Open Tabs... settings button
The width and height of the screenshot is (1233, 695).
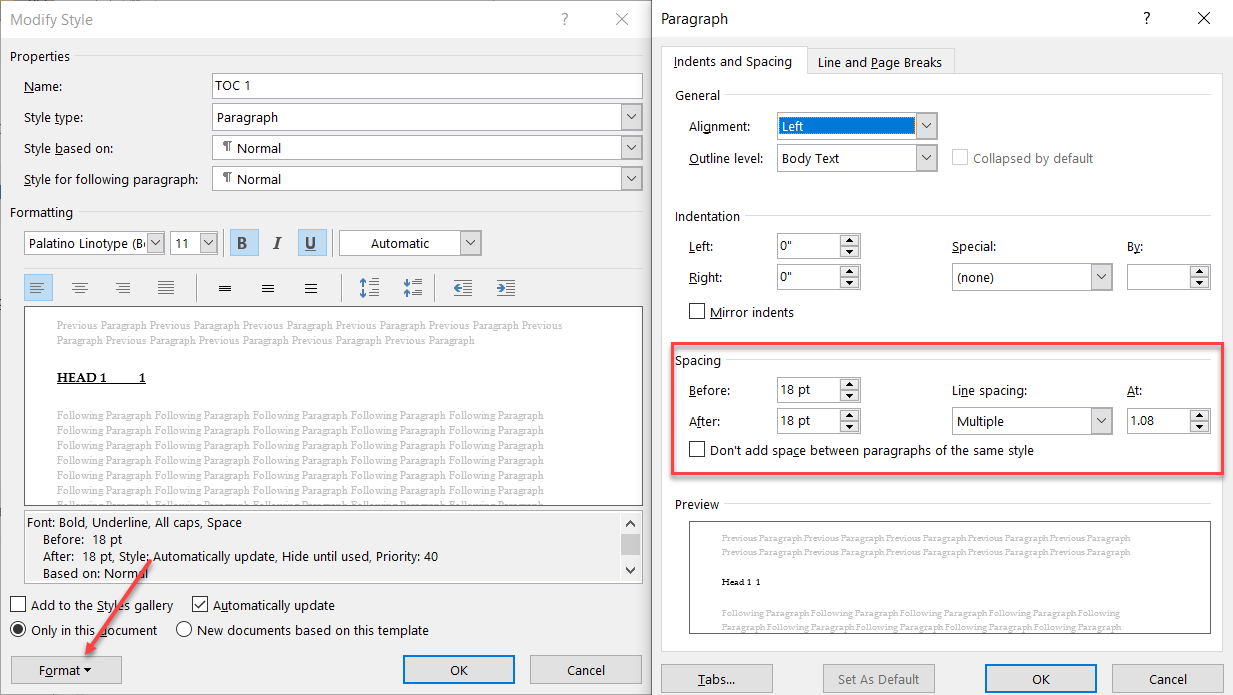(717, 679)
